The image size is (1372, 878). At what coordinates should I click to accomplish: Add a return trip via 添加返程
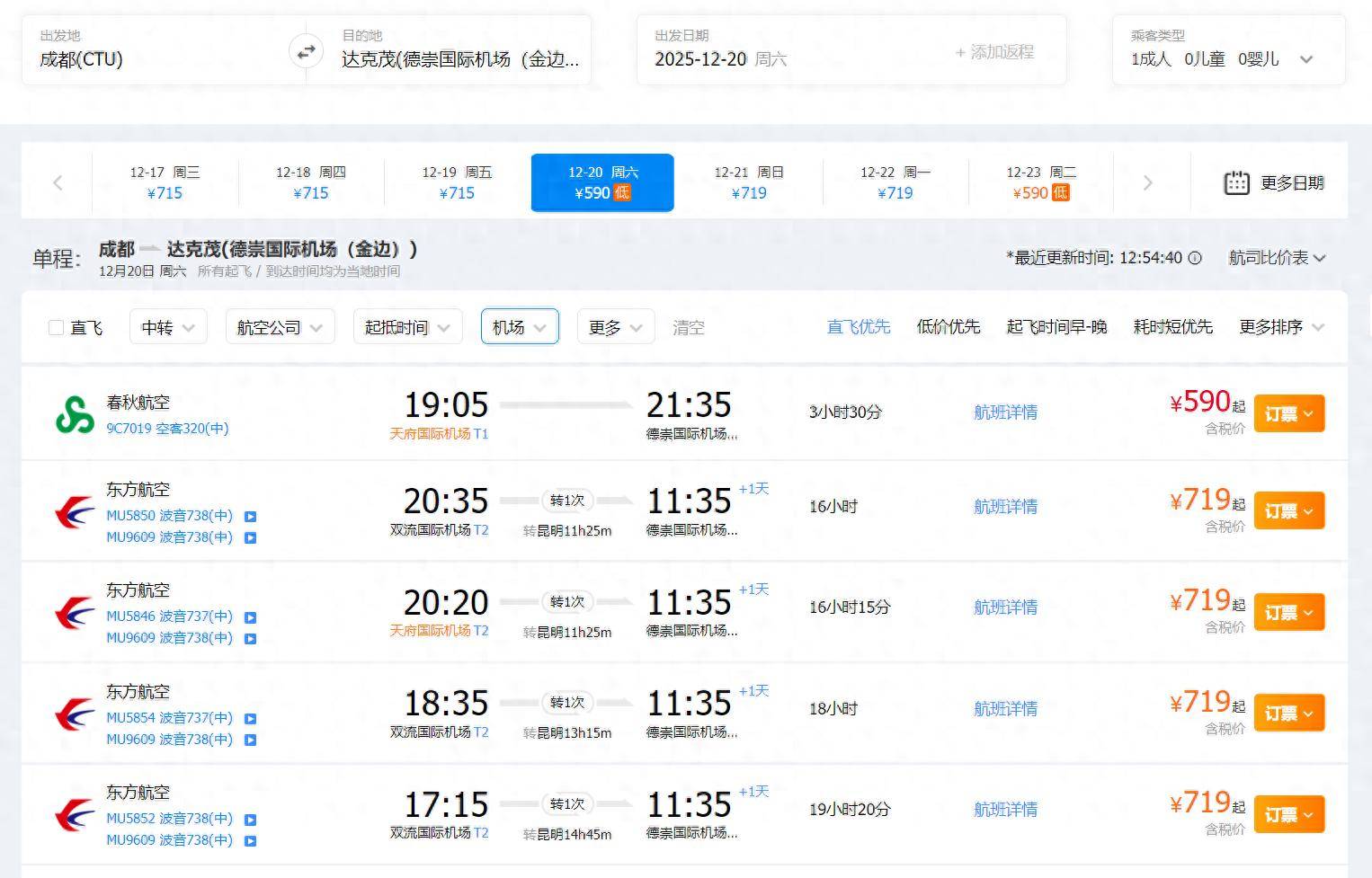pos(994,52)
